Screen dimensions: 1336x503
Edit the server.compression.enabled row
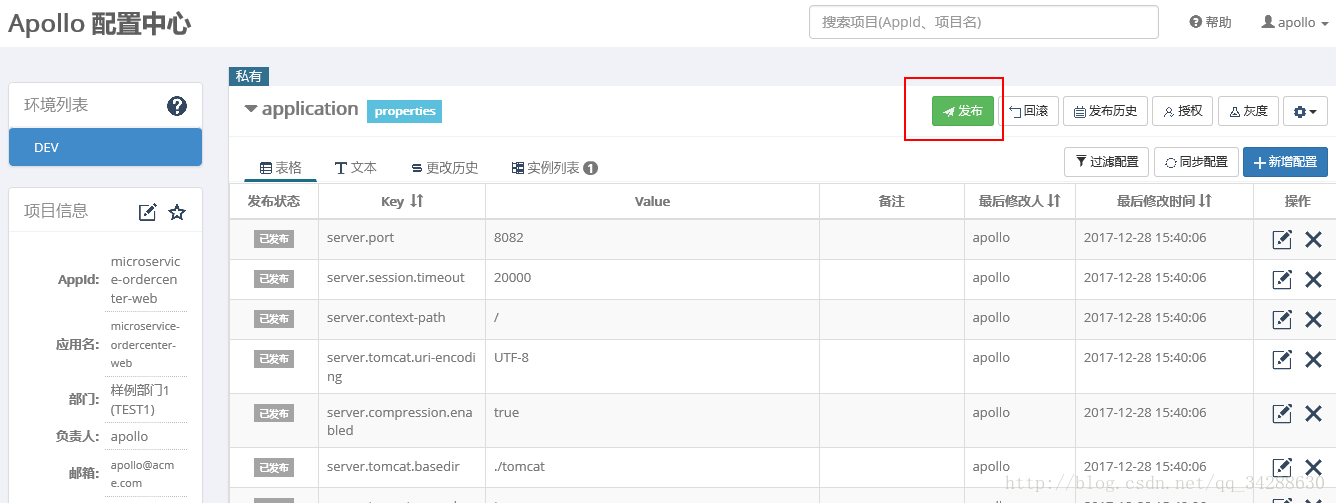pyautogui.click(x=1282, y=413)
